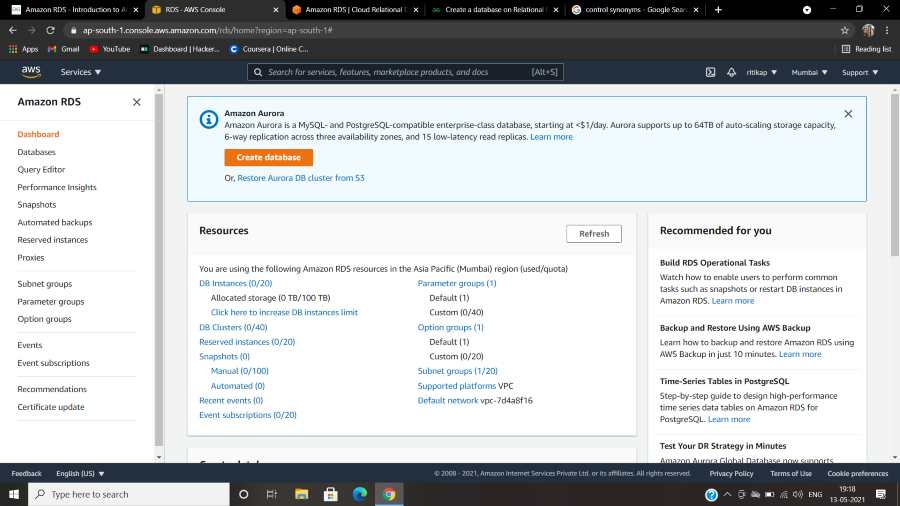The height and width of the screenshot is (506, 900).
Task: Open the YouTube bookmark
Action: pos(110,49)
